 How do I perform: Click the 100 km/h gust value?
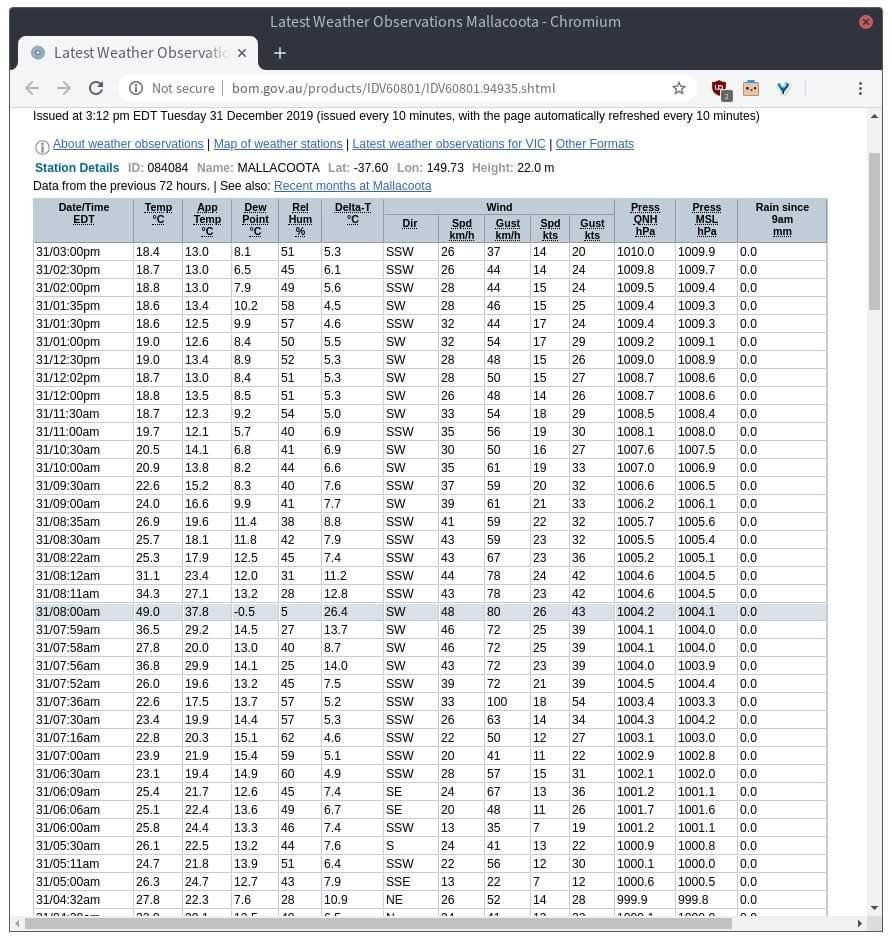pos(497,702)
